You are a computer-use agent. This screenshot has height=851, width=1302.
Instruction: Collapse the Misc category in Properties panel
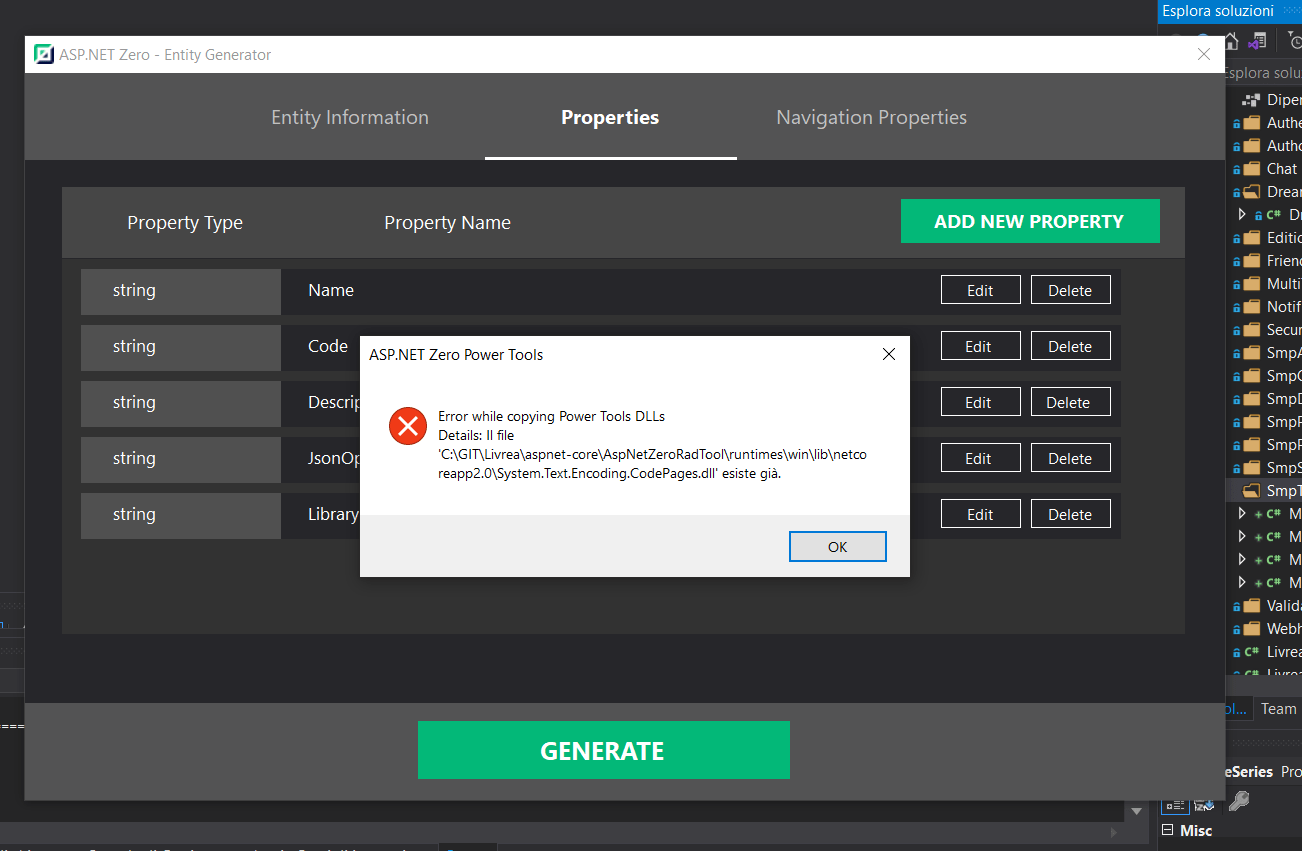1167,831
